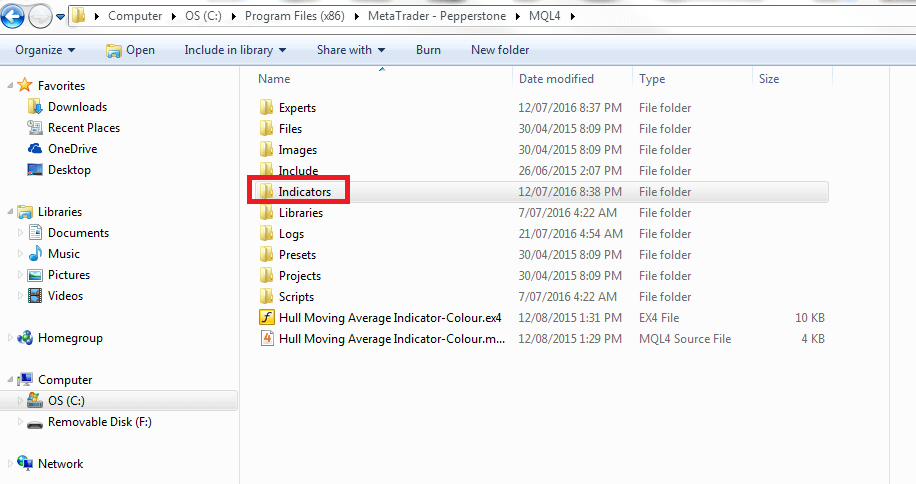The width and height of the screenshot is (916, 484).
Task: Select Computer in the address breadcrumb
Action: tap(135, 16)
